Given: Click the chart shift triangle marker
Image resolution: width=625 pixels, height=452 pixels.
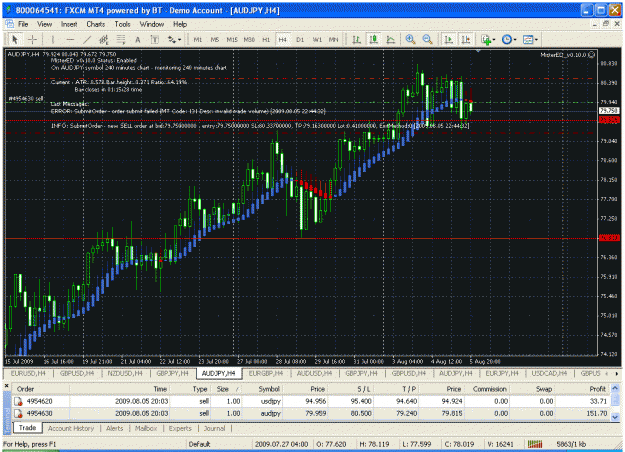Looking at the screenshot, I should click(478, 51).
